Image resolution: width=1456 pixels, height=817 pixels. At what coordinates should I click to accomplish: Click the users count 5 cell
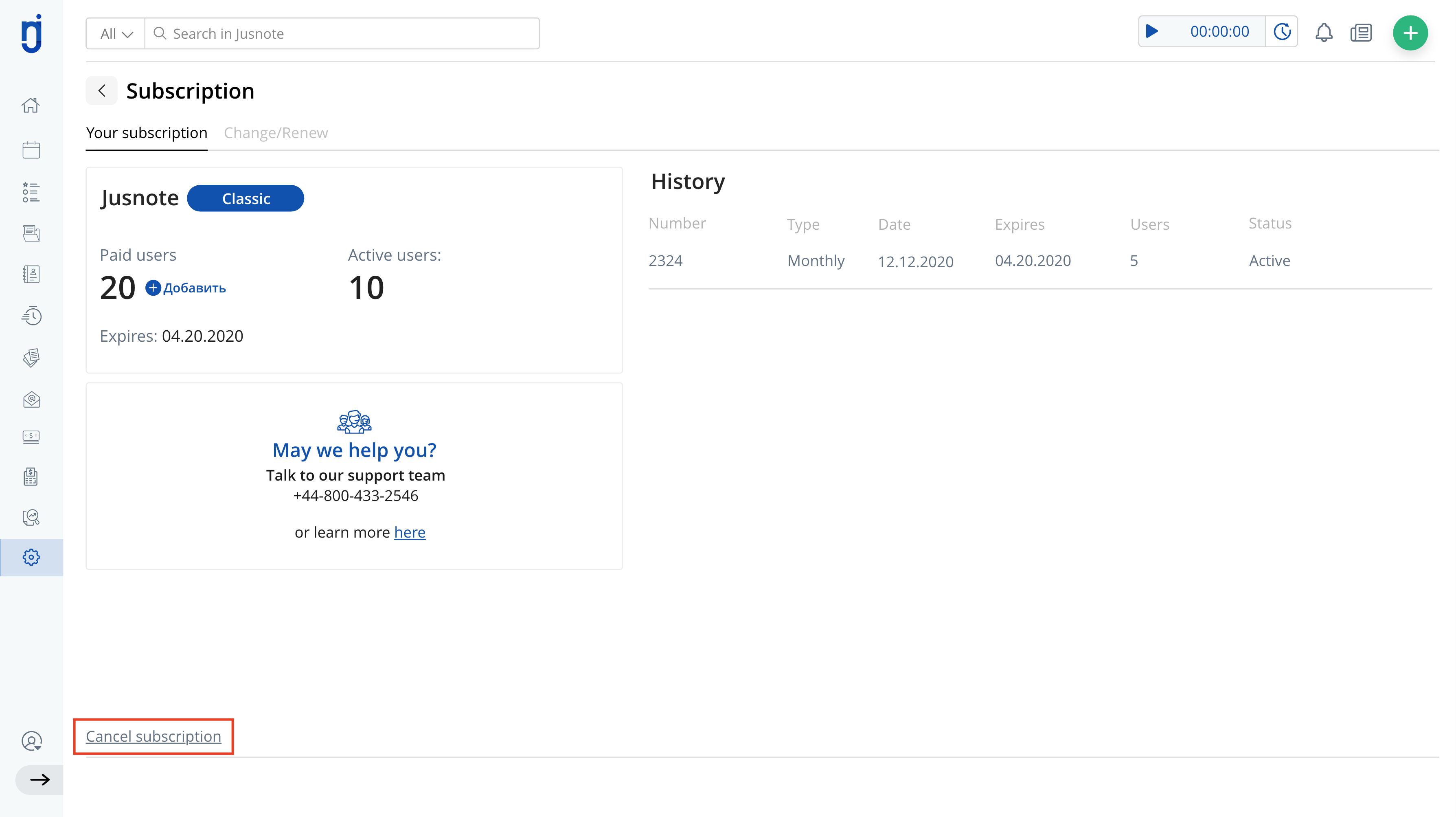pyautogui.click(x=1134, y=261)
